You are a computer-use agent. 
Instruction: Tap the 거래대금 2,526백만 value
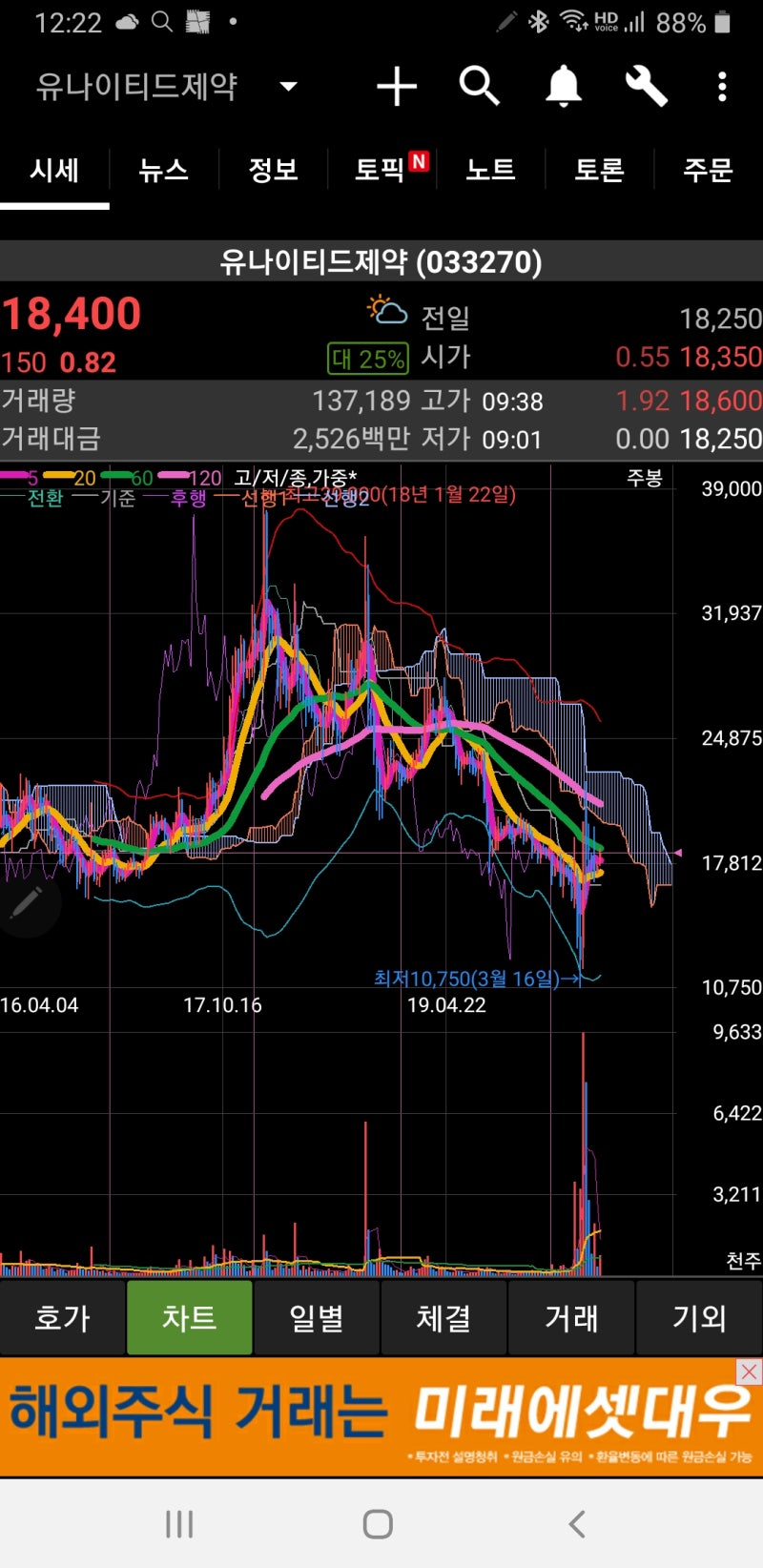point(351,439)
